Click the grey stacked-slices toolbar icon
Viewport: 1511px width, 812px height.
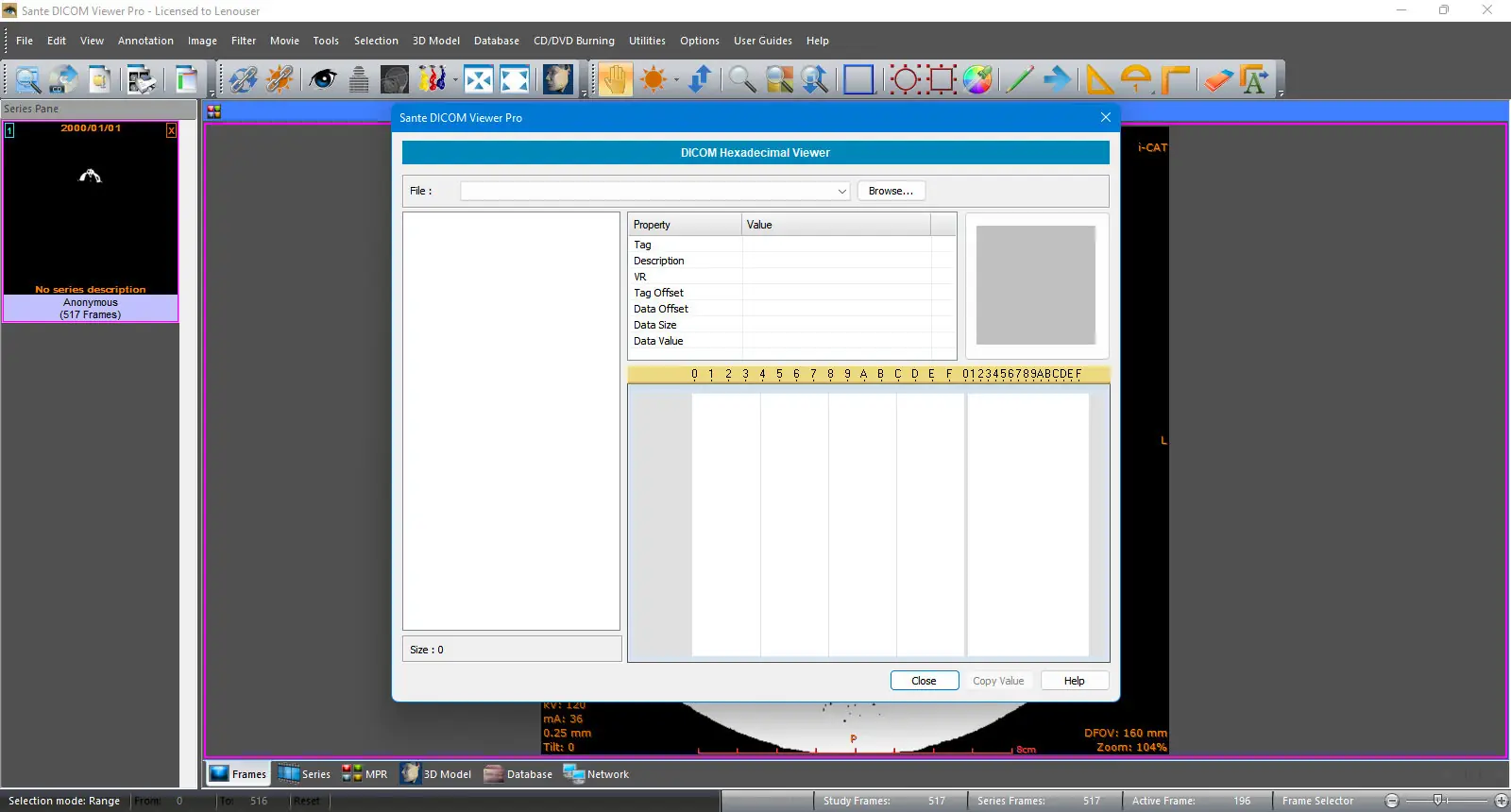[x=359, y=79]
